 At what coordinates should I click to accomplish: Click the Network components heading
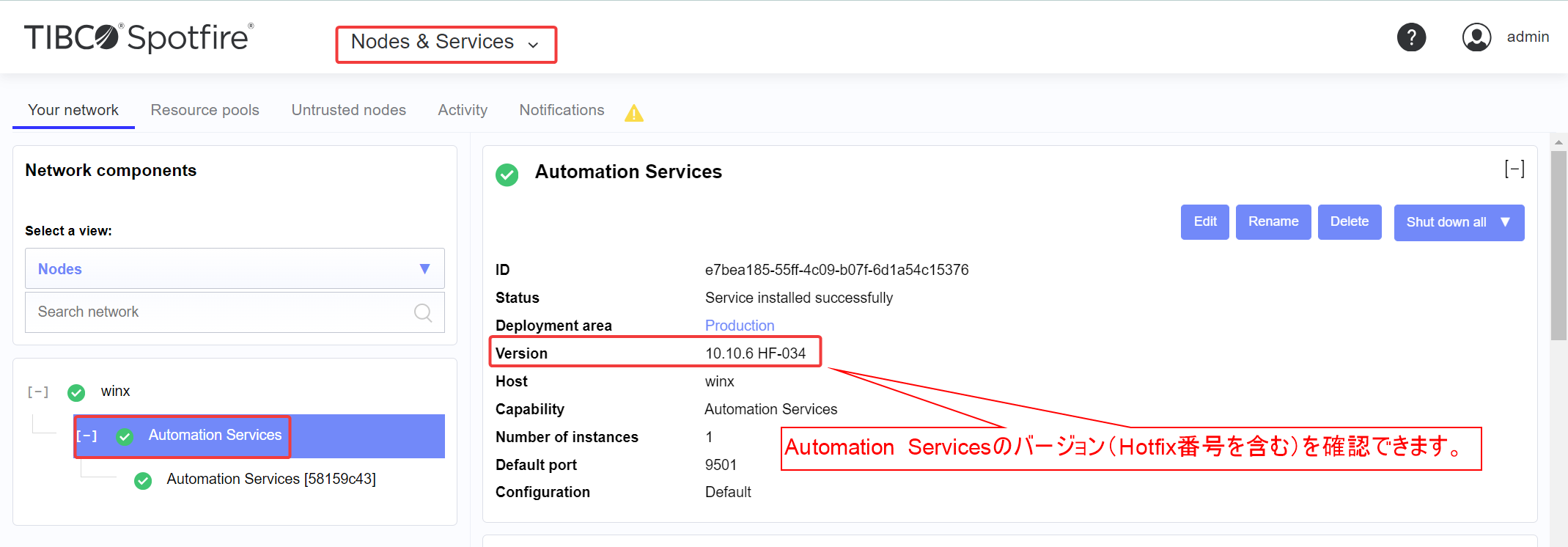[x=111, y=170]
